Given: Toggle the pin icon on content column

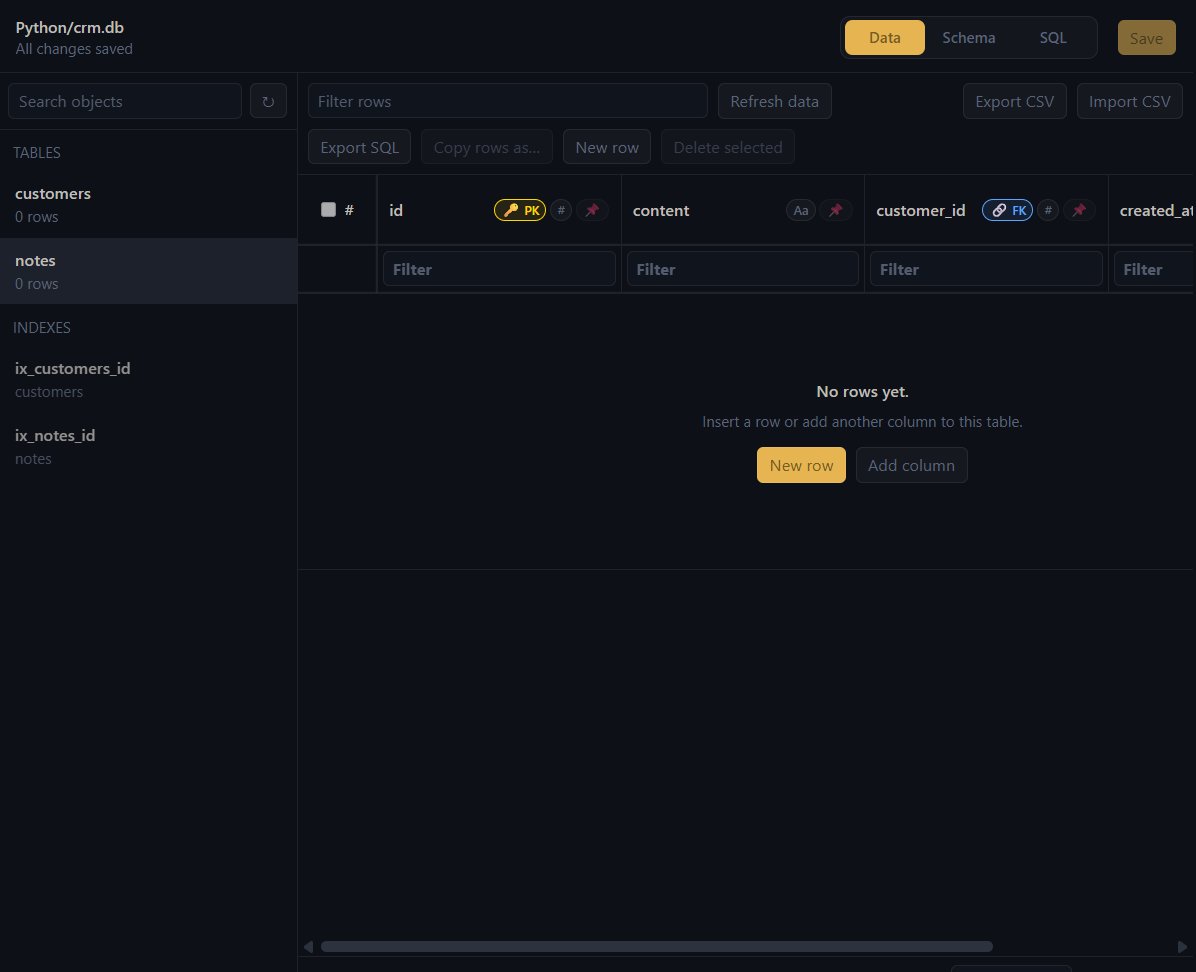Looking at the screenshot, I should (836, 210).
